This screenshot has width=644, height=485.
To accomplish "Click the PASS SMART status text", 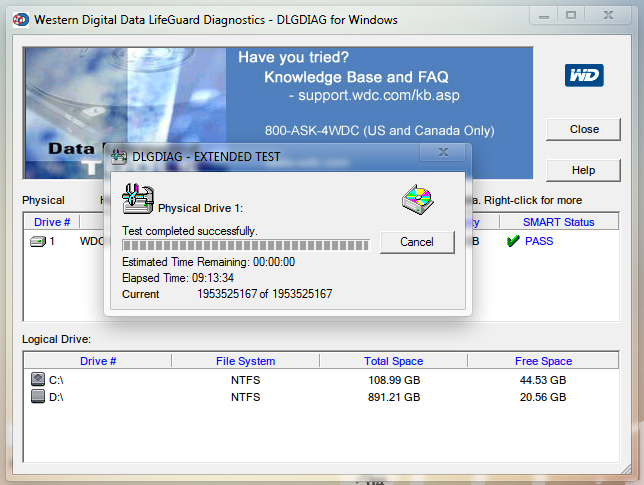I will 539,241.
